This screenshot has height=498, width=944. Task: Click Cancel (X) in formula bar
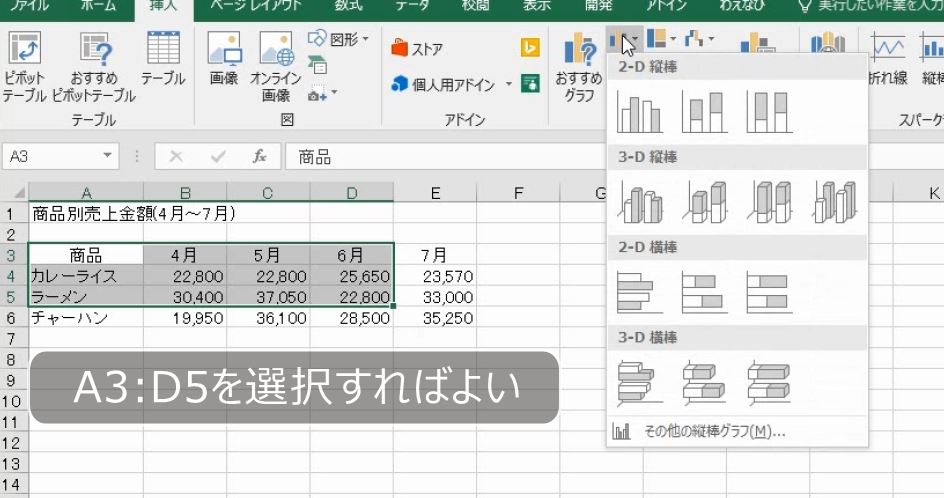[x=176, y=157]
